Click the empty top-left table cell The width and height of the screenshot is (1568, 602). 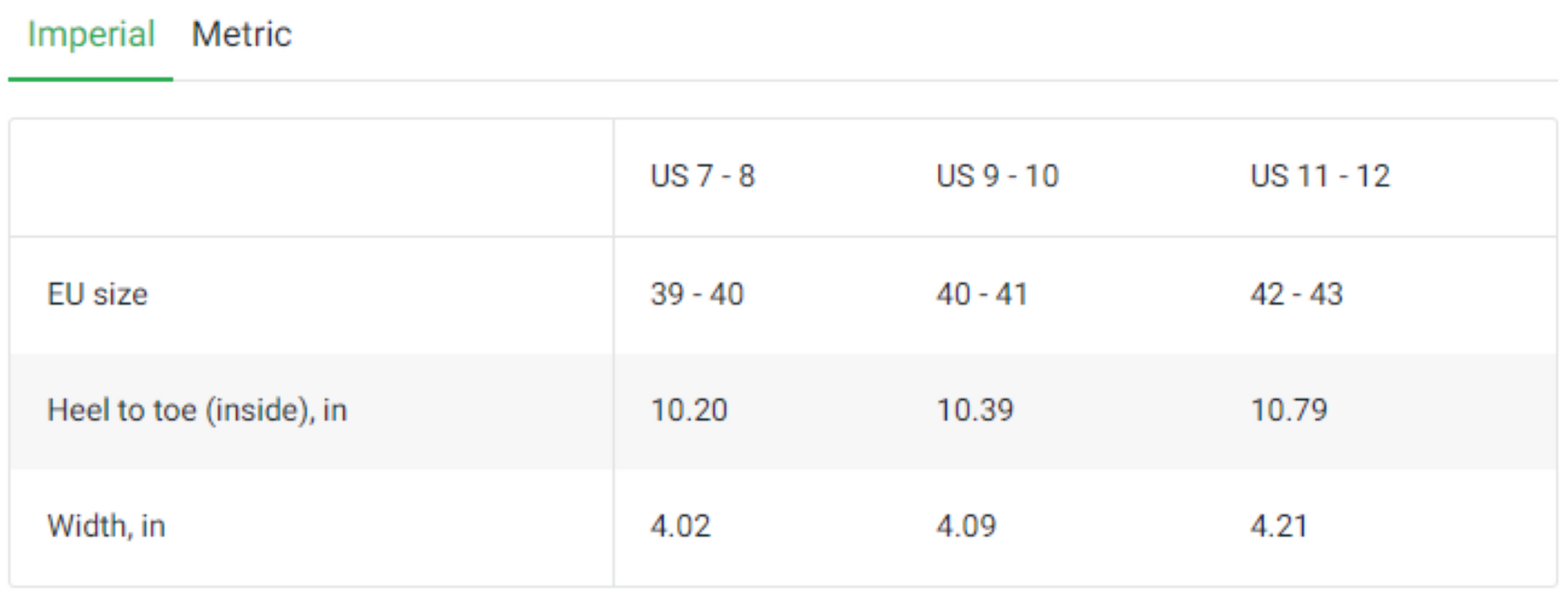[310, 176]
